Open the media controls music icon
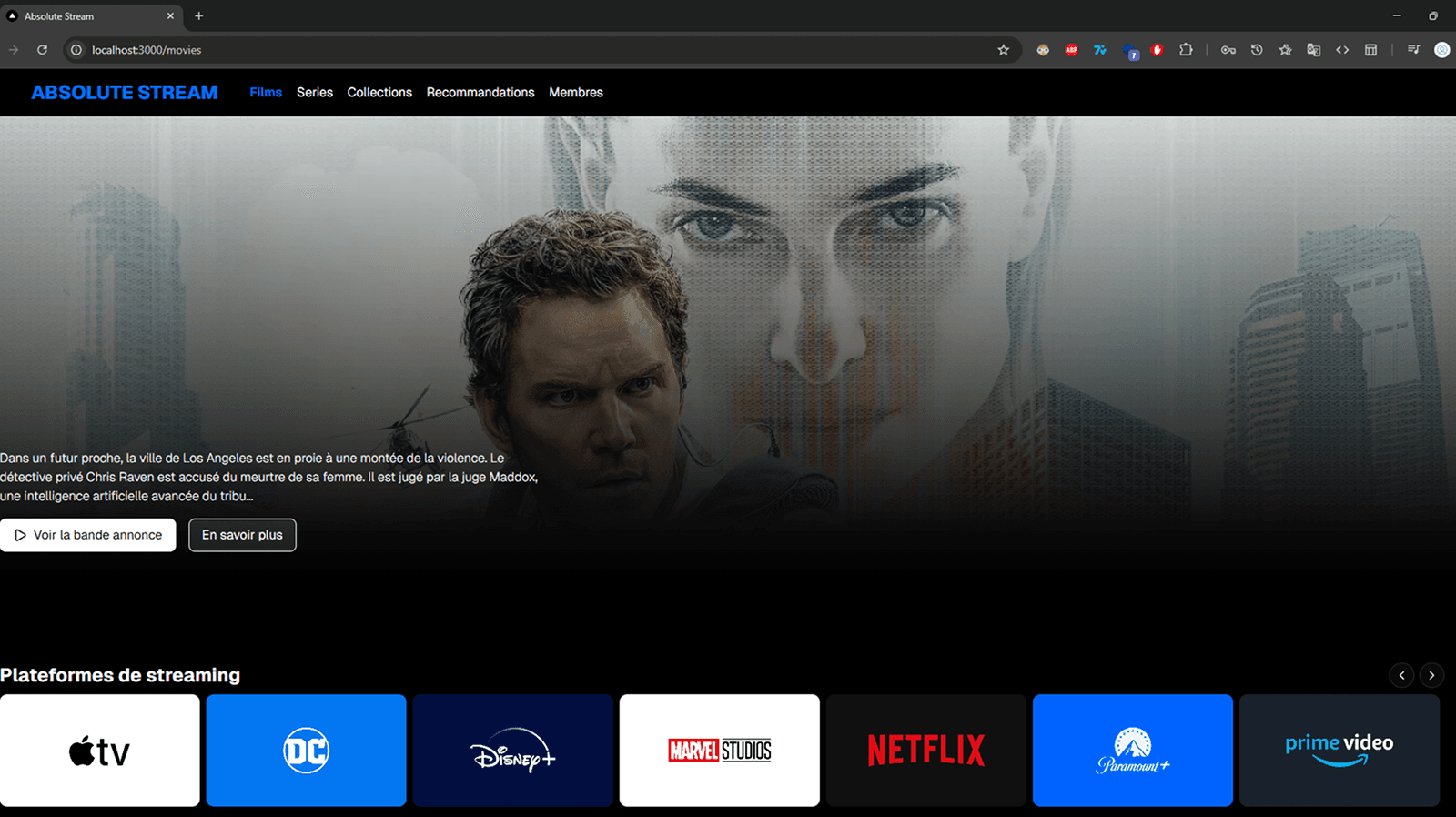 (x=1413, y=50)
